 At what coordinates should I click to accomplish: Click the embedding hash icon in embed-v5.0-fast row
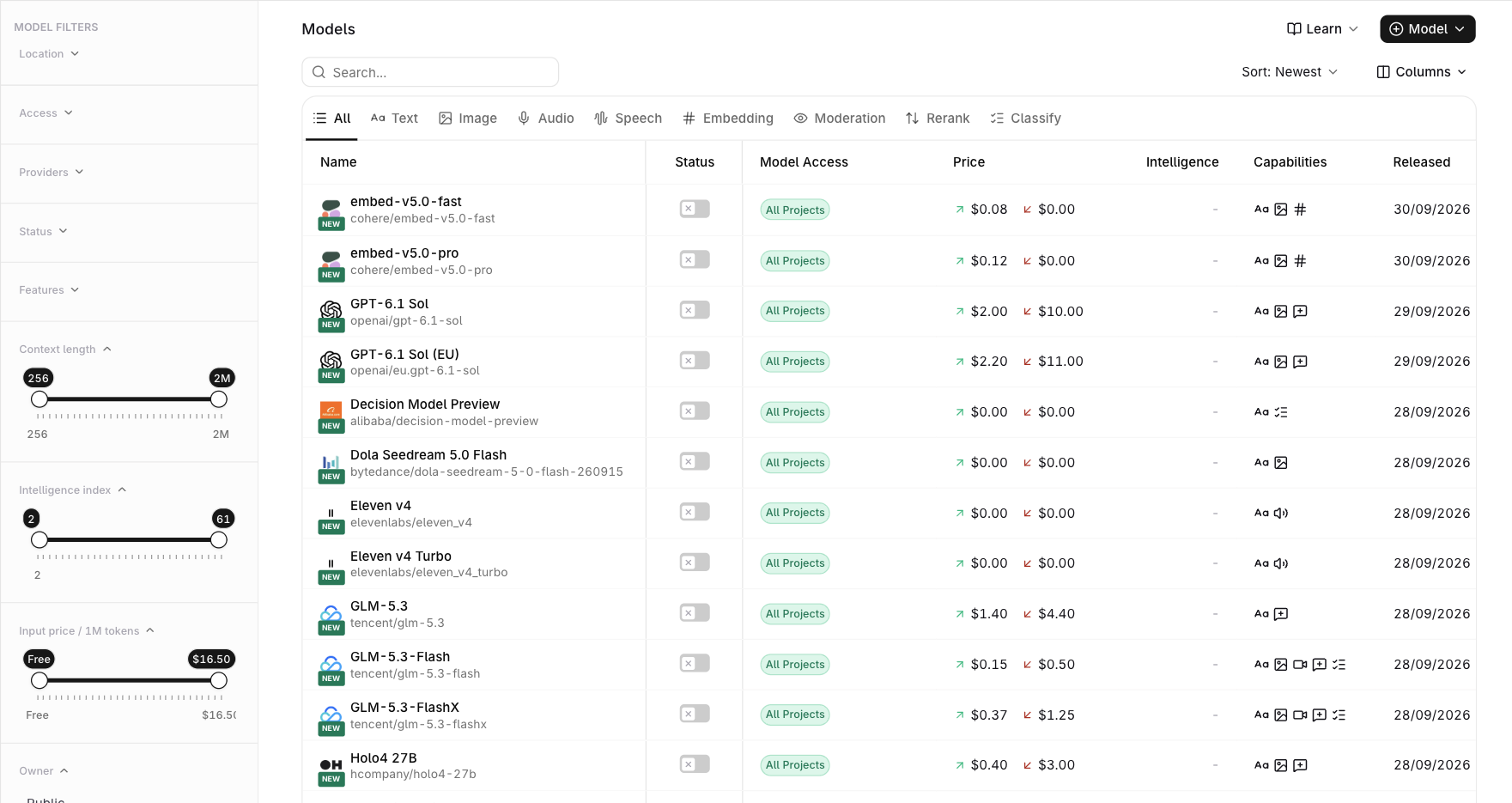[x=1300, y=210]
